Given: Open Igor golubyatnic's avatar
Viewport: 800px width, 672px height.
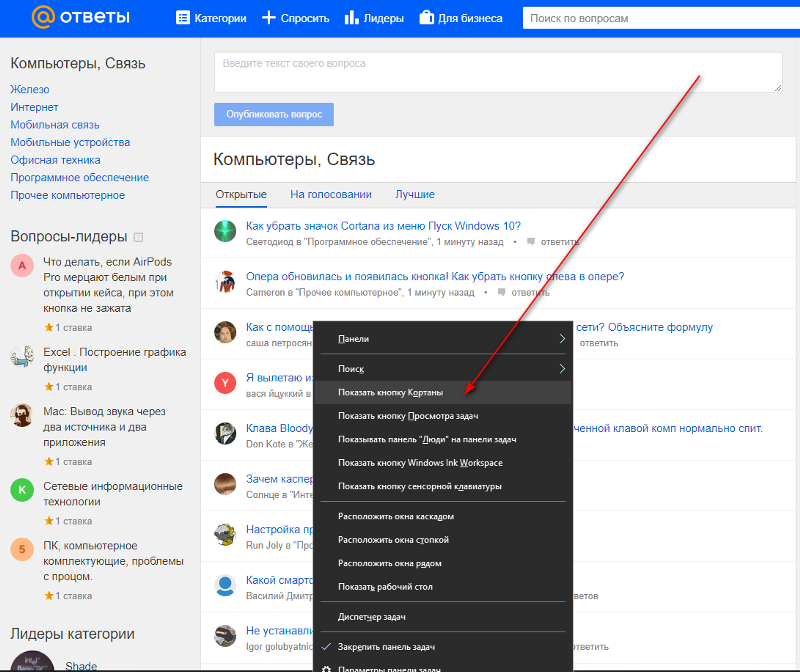Looking at the screenshot, I should (225, 636).
